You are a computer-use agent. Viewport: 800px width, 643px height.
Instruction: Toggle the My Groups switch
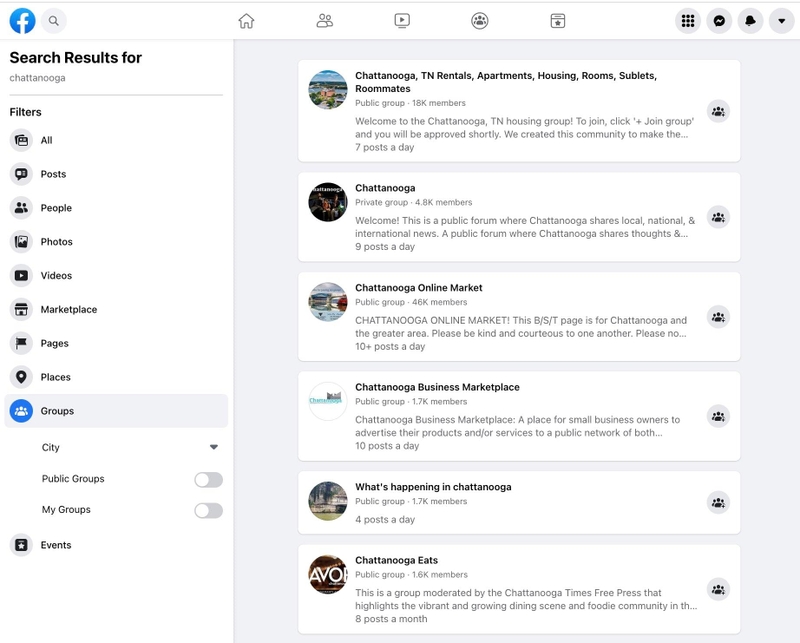click(x=209, y=510)
